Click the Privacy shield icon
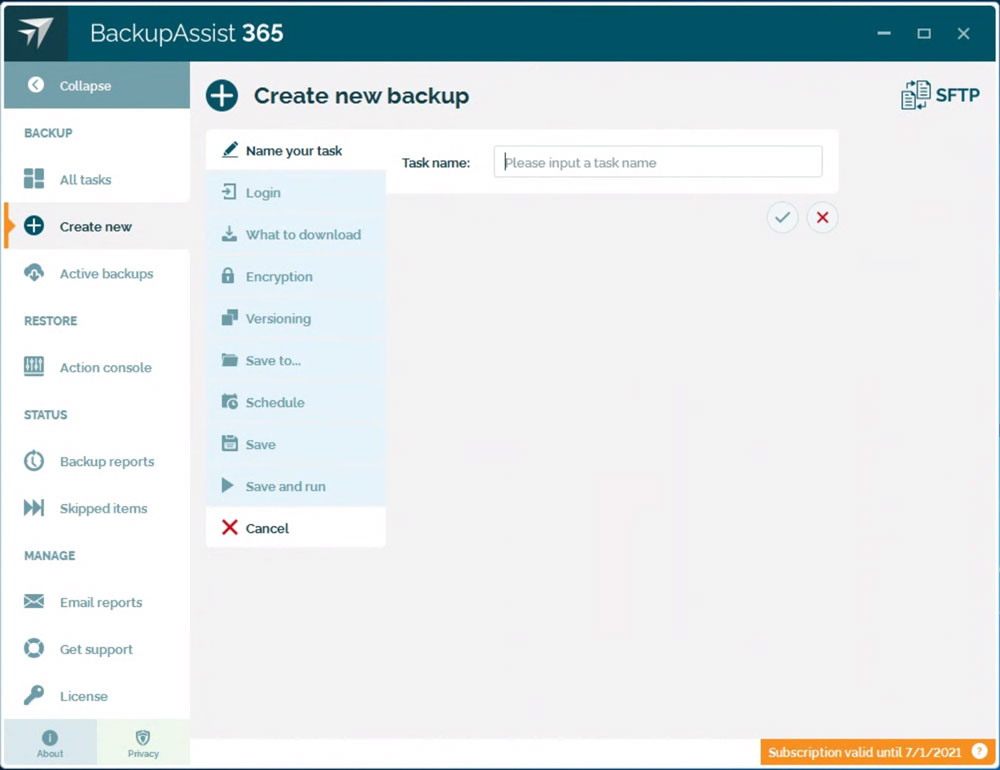Screen dimensions: 1000x770 click(143, 737)
